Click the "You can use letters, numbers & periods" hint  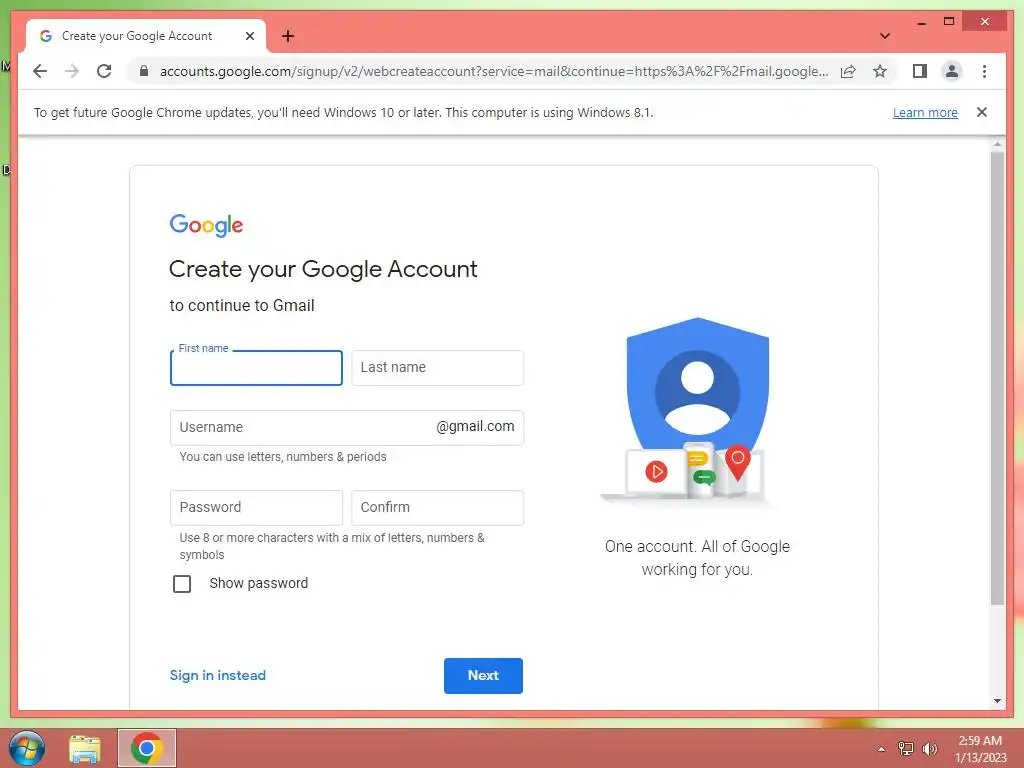pos(283,456)
